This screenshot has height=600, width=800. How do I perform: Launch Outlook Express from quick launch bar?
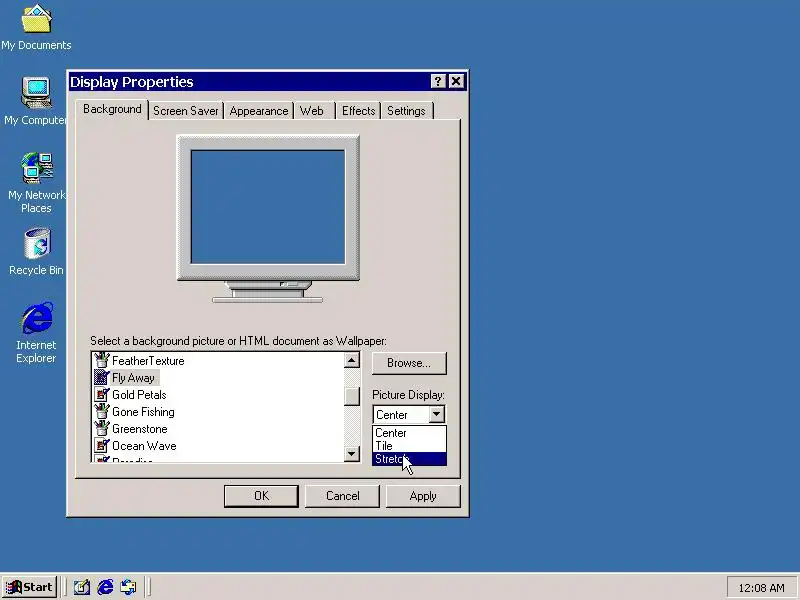(x=128, y=587)
